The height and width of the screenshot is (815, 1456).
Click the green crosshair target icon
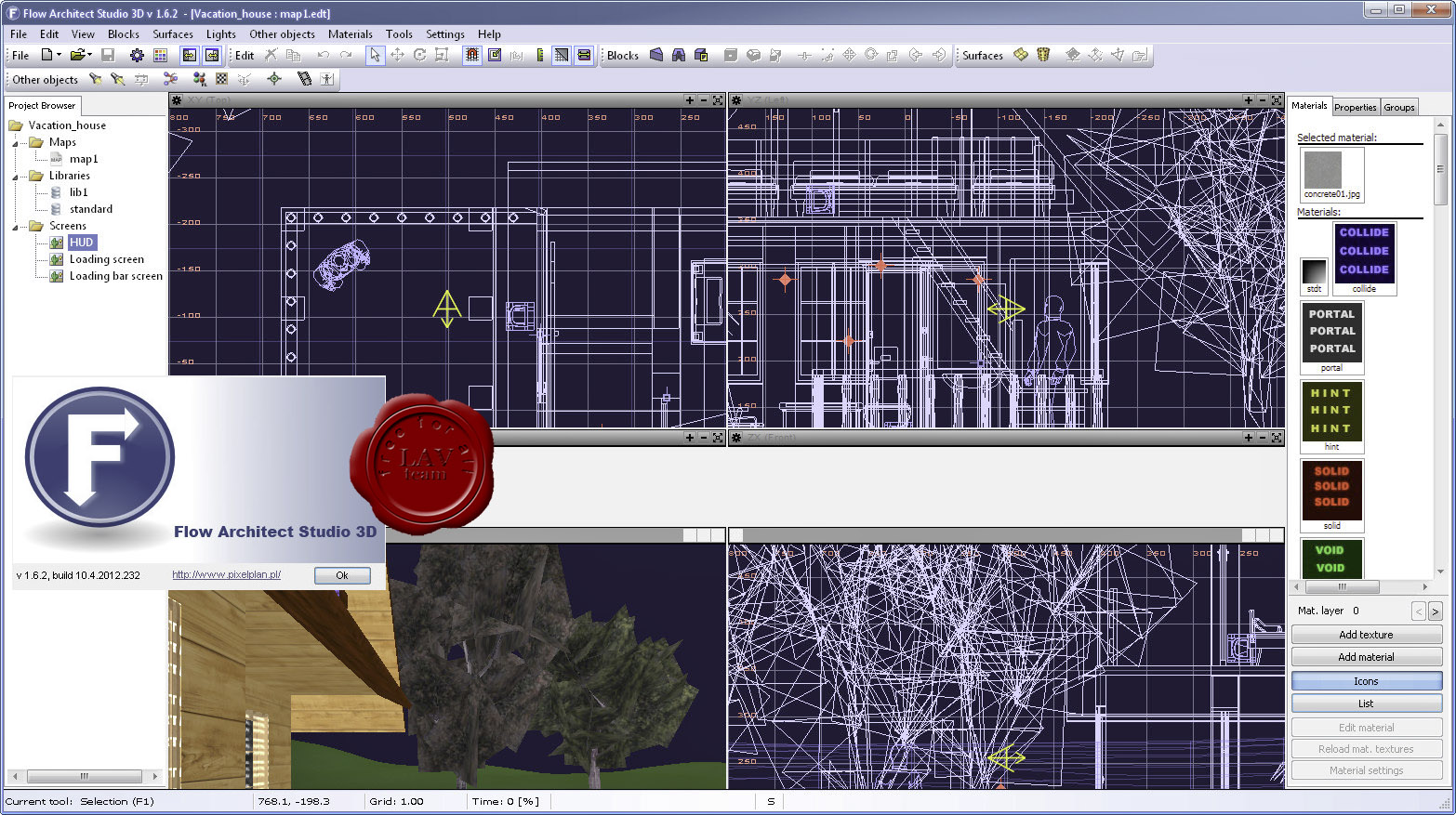pos(274,79)
